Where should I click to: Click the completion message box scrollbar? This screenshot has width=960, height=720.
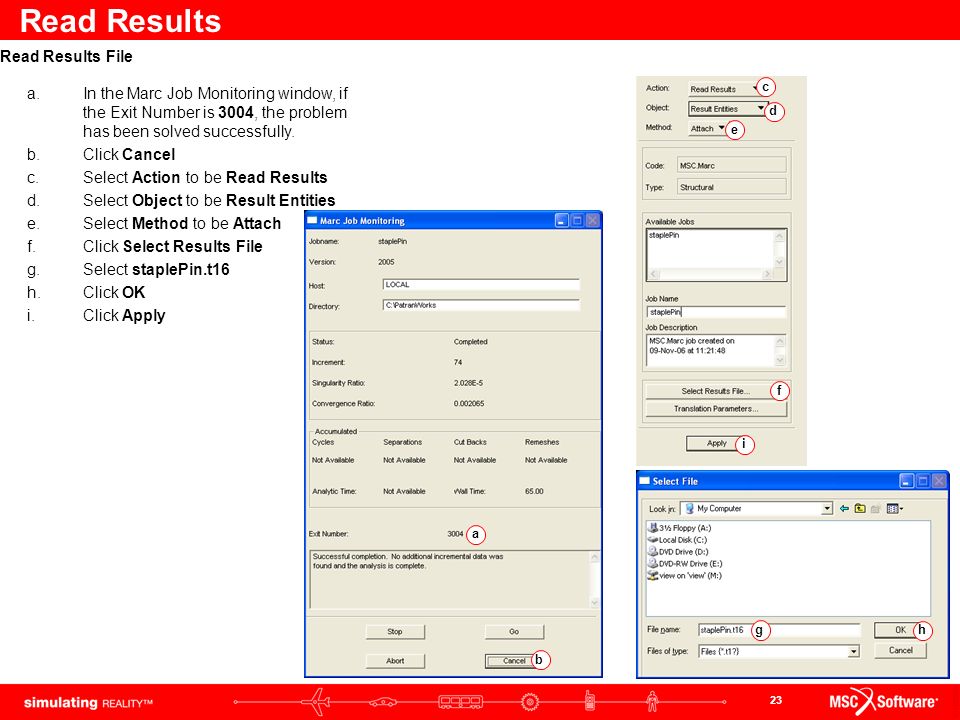(x=594, y=579)
